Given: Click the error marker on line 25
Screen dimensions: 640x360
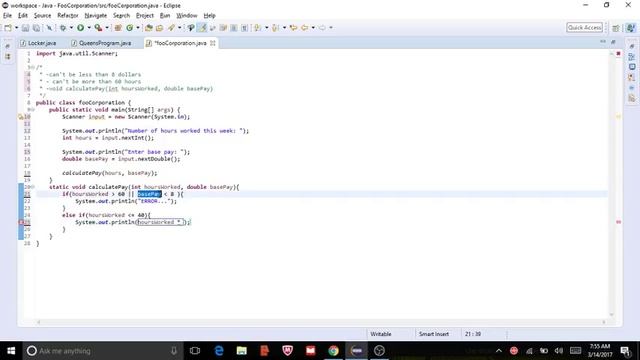Looking at the screenshot, I should (21, 222).
